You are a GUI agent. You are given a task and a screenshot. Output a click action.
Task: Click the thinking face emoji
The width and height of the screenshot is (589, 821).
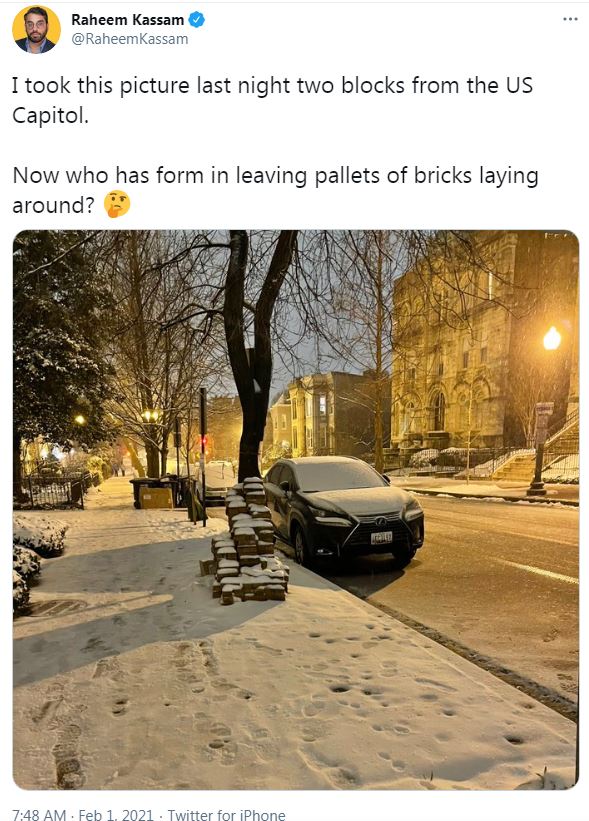pyautogui.click(x=117, y=204)
